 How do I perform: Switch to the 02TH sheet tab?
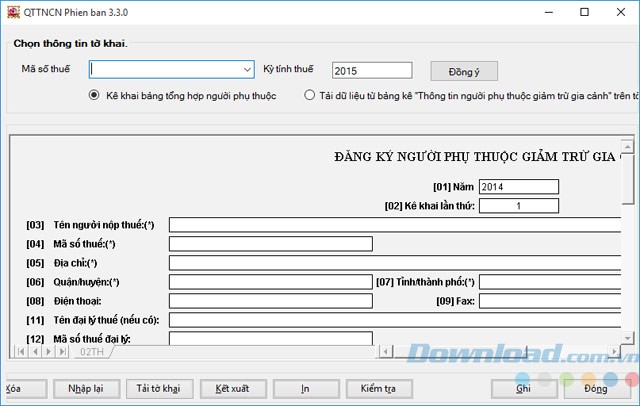[92, 352]
